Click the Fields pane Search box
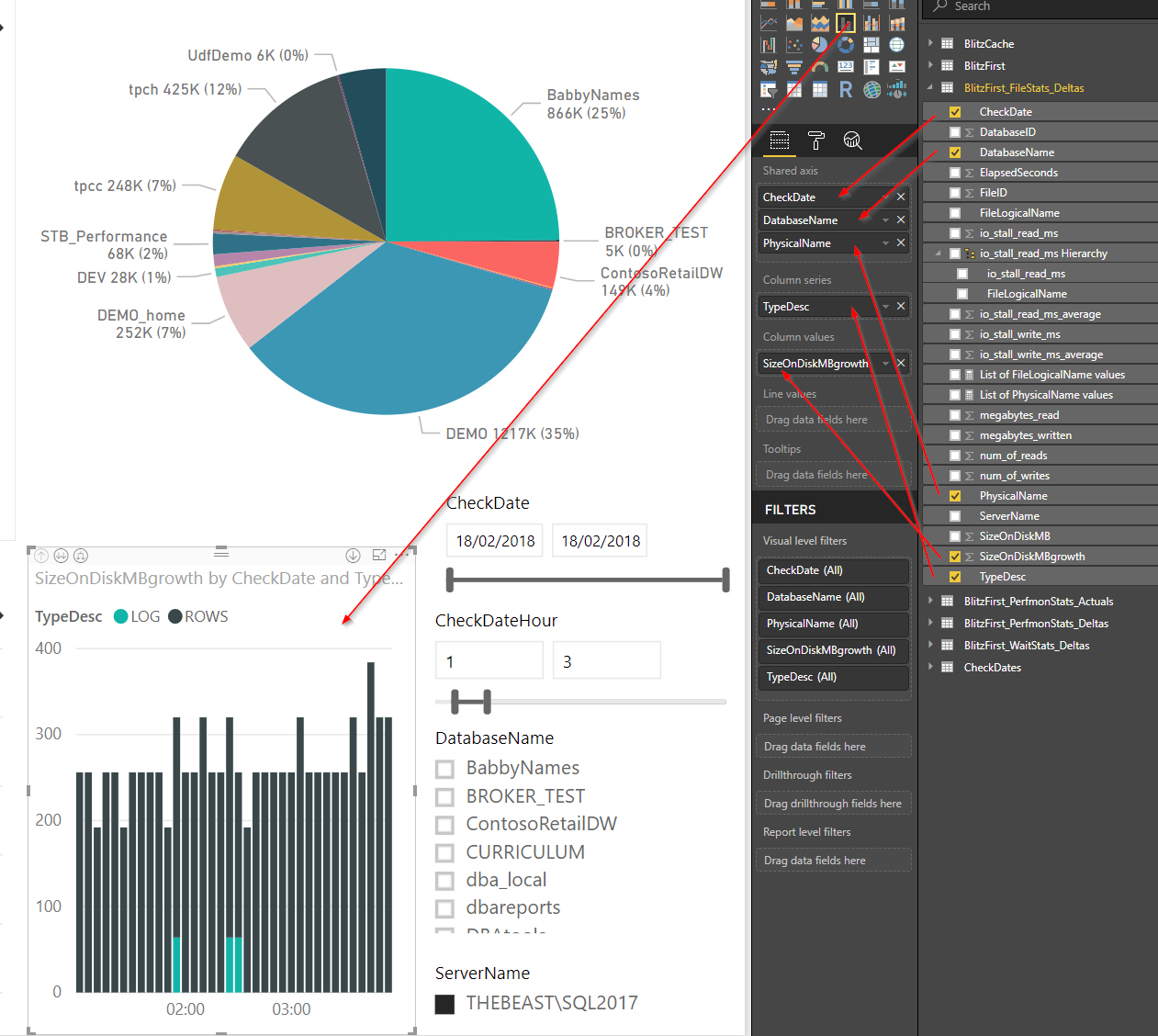This screenshot has height=1036, width=1158. 1041,7
